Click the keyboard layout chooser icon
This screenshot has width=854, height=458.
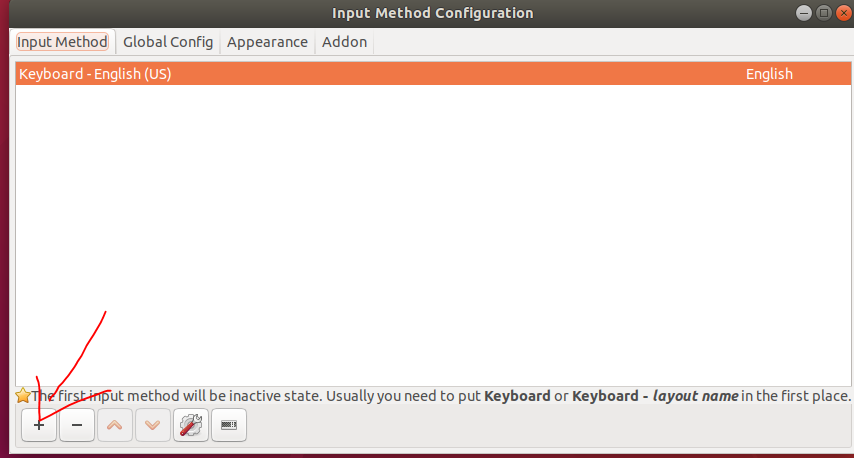(228, 425)
